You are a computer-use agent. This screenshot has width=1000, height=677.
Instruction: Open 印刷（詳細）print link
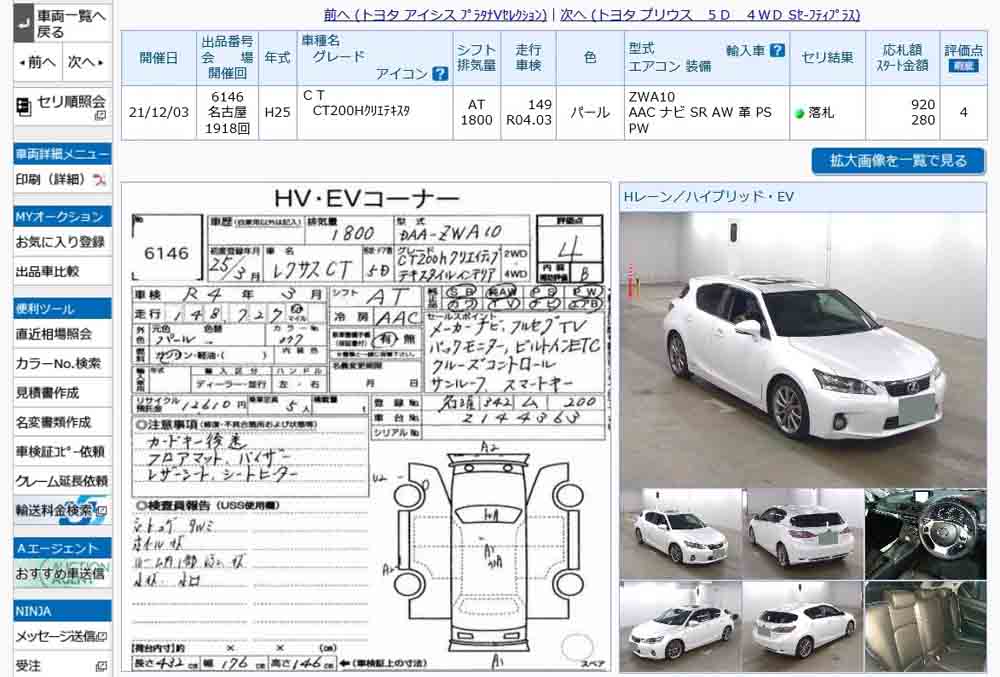[50, 180]
